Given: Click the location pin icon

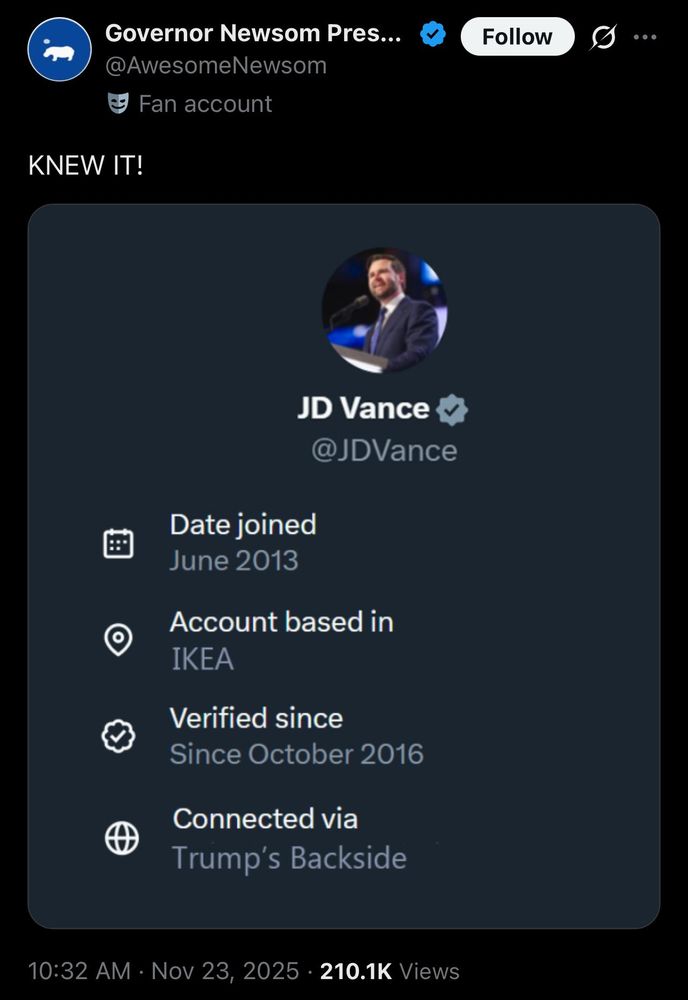Looking at the screenshot, I should click(119, 640).
